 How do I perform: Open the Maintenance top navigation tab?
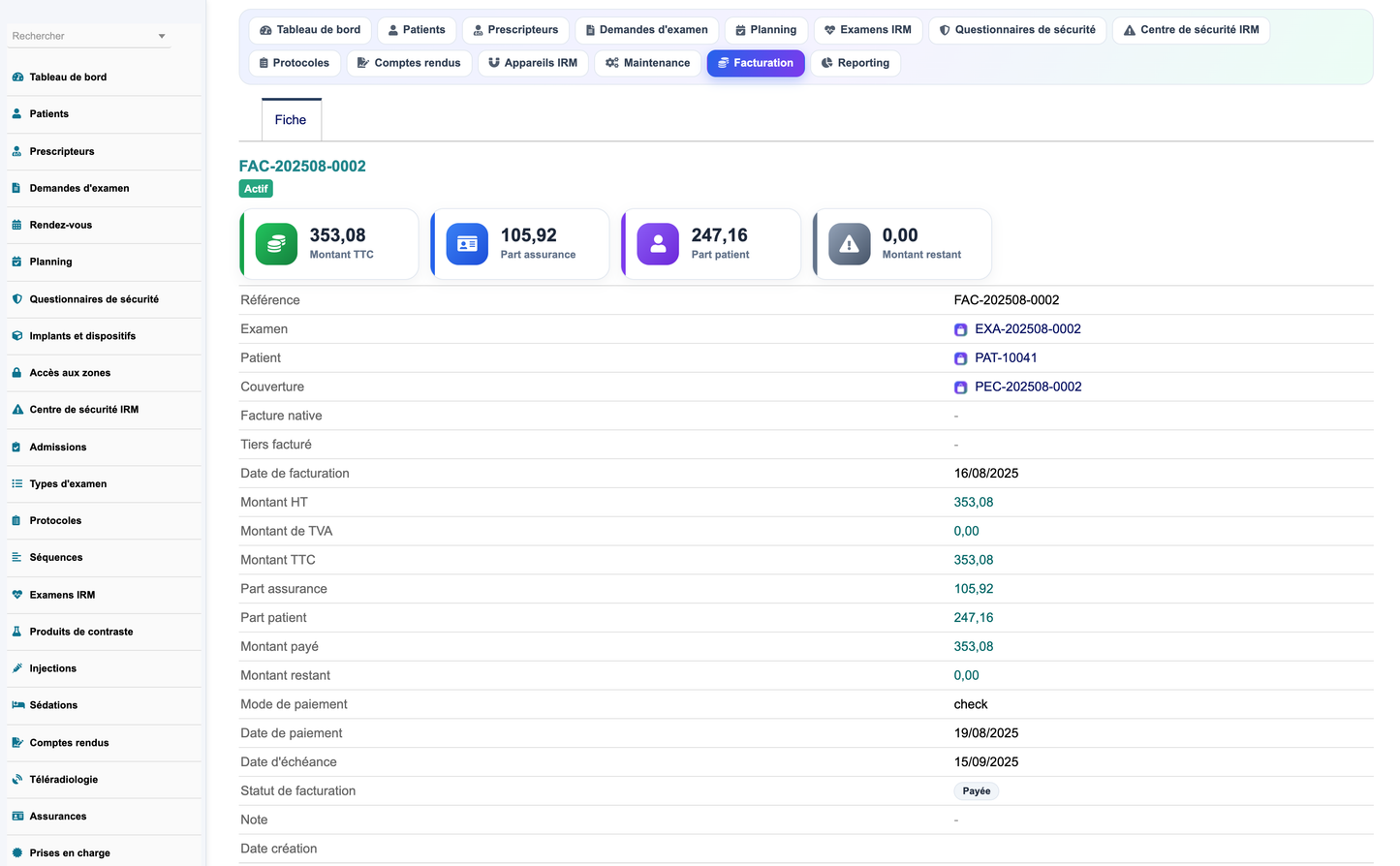648,63
